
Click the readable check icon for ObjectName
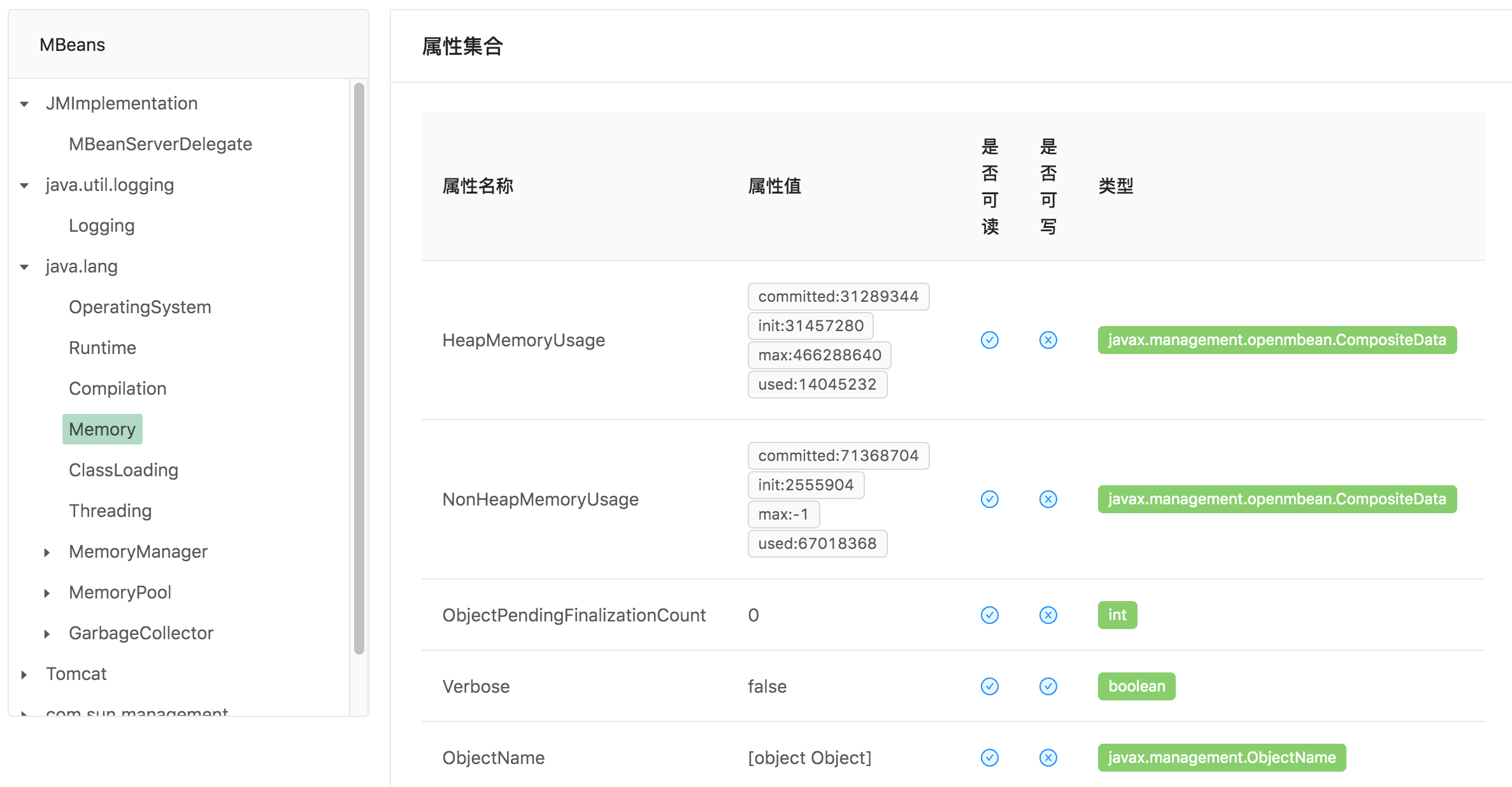pos(989,758)
